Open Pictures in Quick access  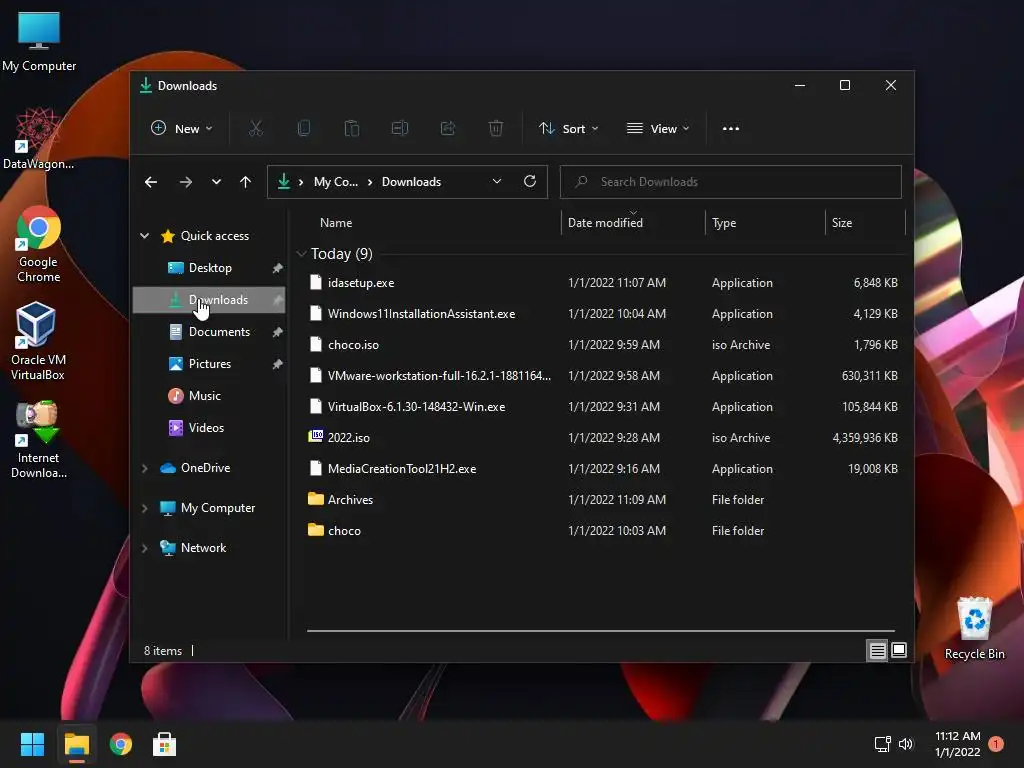pos(209,364)
